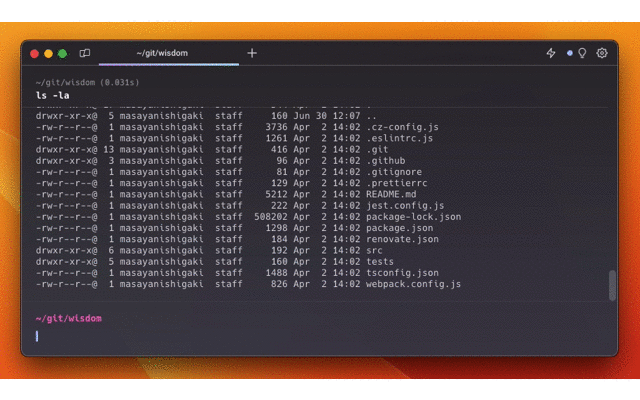This screenshot has height=400, width=640.
Task: Click README.md in the listing
Action: [391, 194]
